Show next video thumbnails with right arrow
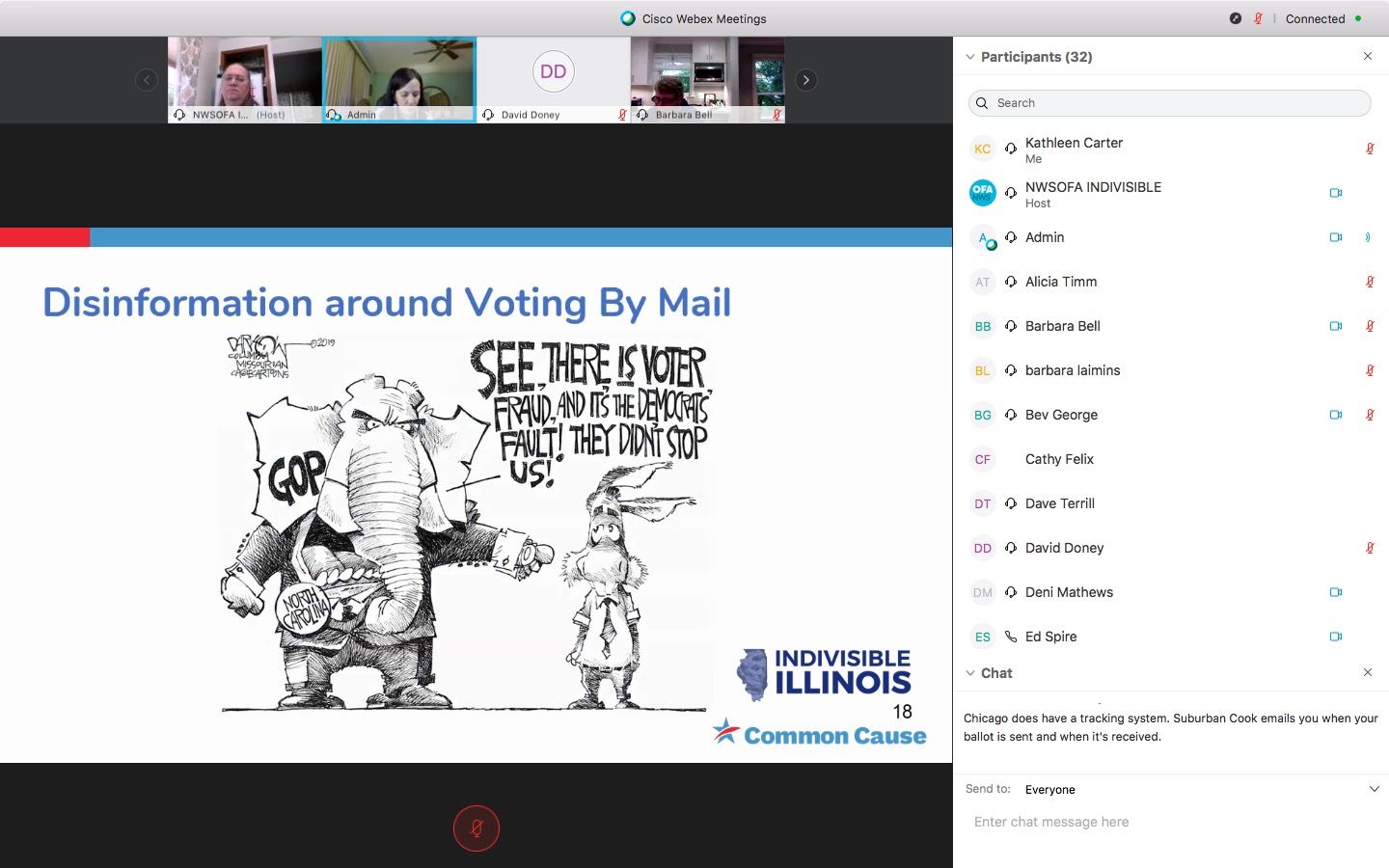 pos(806,80)
